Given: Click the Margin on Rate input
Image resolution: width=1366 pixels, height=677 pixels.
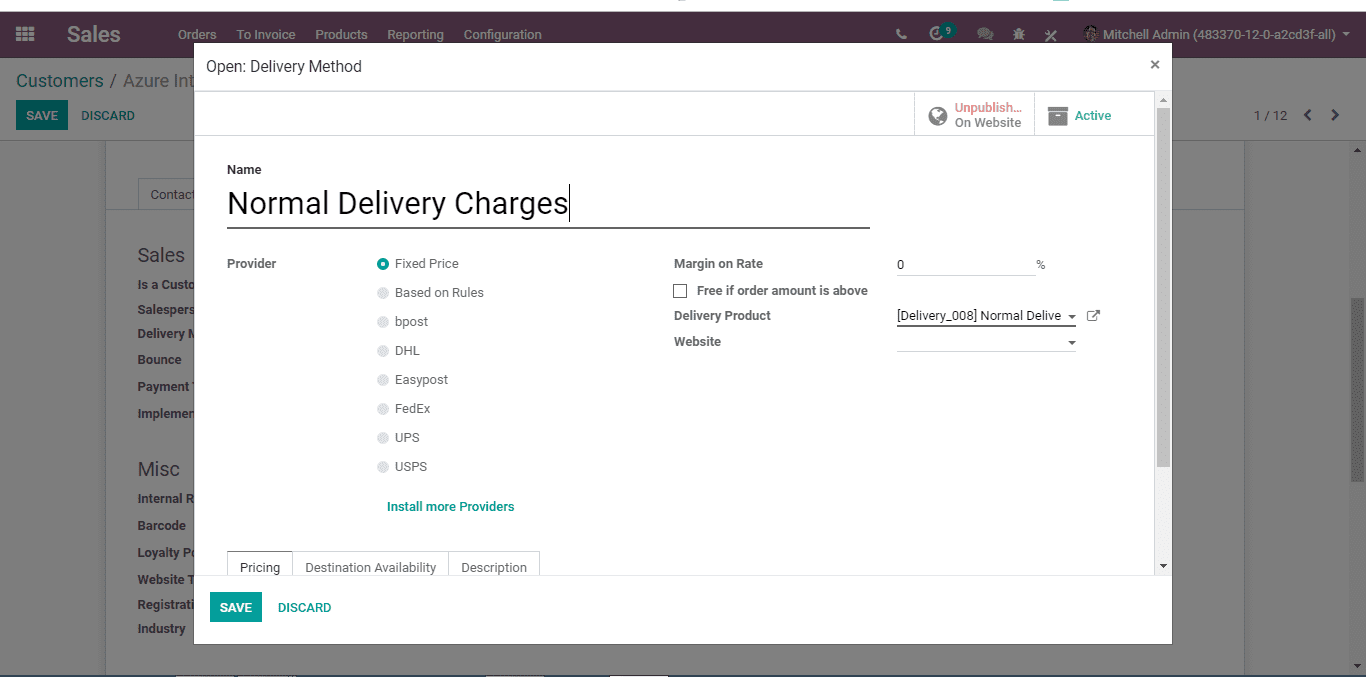Looking at the screenshot, I should 965,265.
